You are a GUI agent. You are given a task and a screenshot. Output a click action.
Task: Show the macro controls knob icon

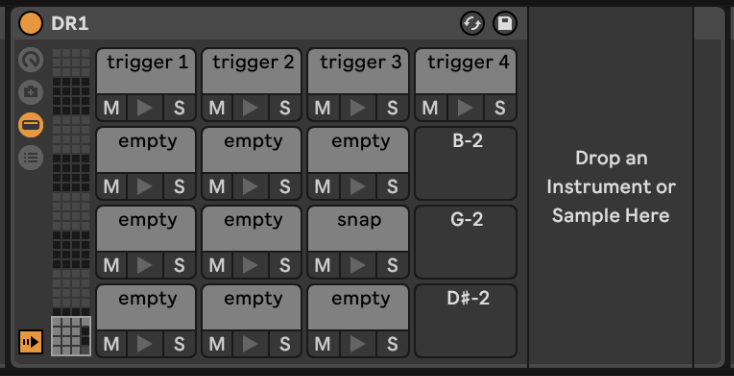31,60
